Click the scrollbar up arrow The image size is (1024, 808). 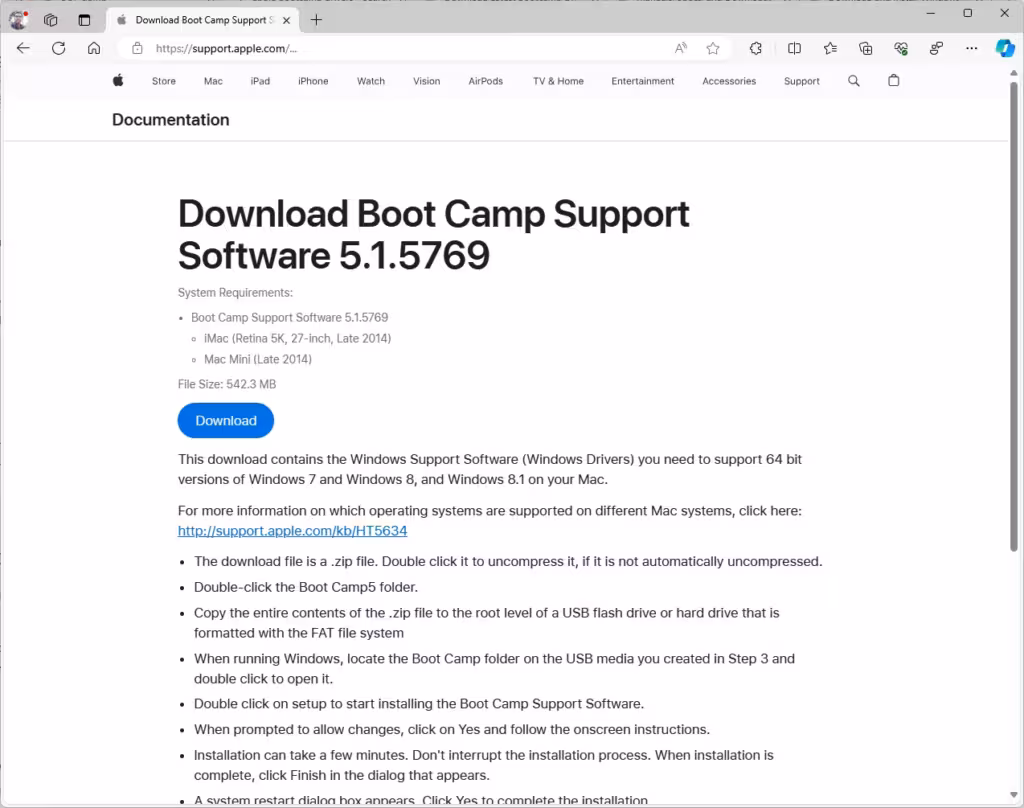point(1014,73)
